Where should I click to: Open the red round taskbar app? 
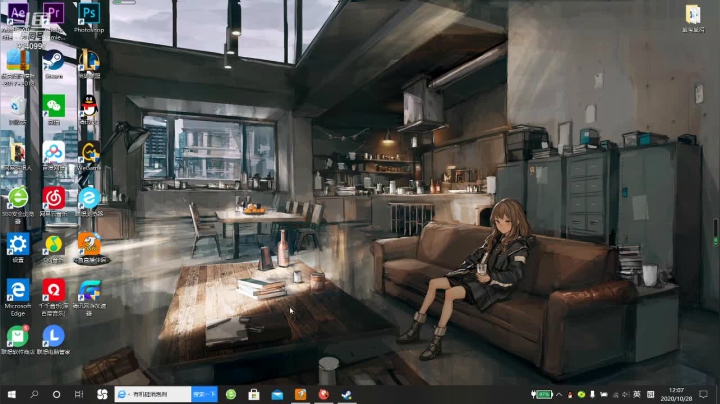click(x=324, y=394)
